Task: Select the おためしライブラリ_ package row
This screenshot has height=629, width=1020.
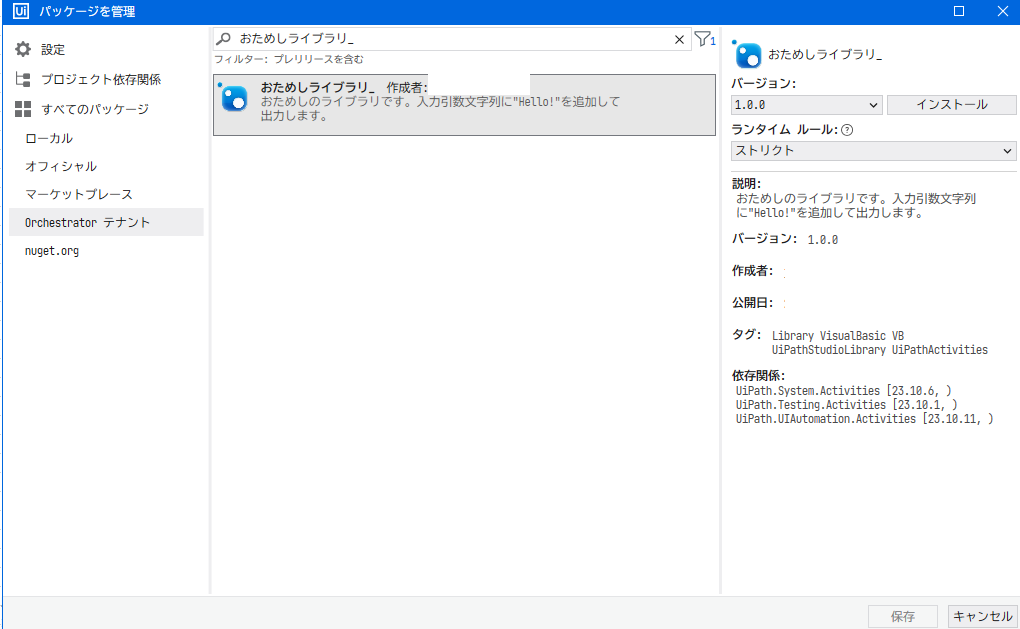Action: [464, 105]
